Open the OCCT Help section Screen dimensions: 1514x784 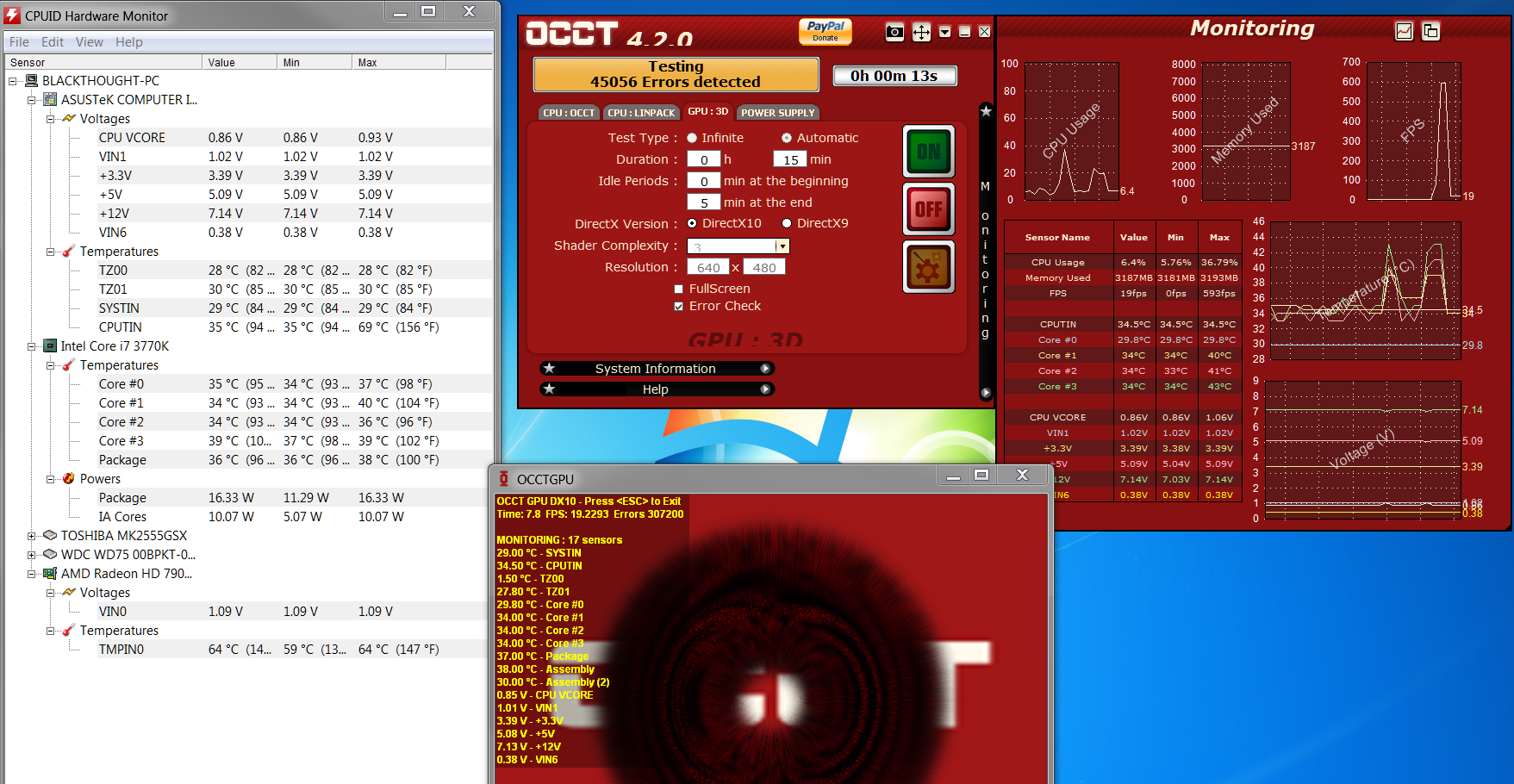coord(656,389)
